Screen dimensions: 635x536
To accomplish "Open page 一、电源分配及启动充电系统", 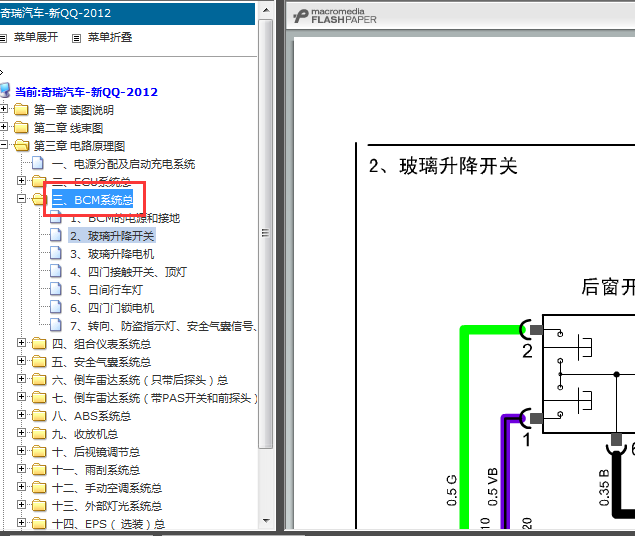I will click(x=124, y=164).
